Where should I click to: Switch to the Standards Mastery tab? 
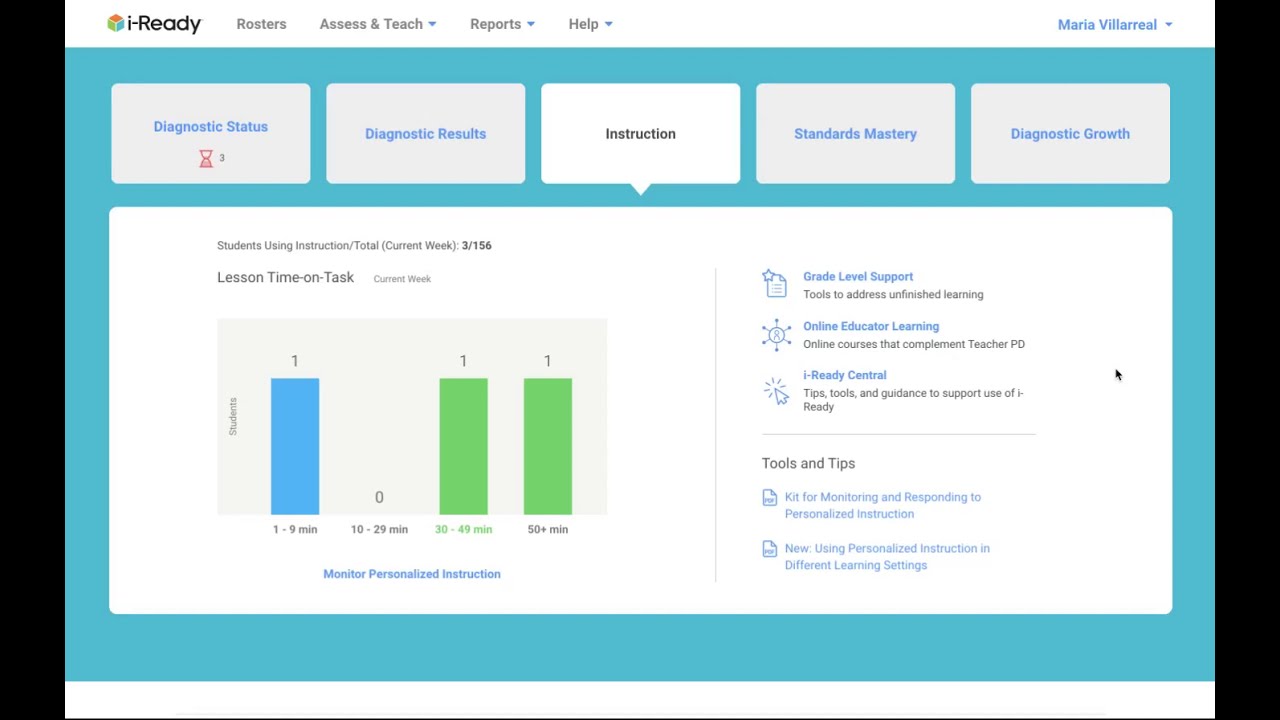(x=856, y=134)
